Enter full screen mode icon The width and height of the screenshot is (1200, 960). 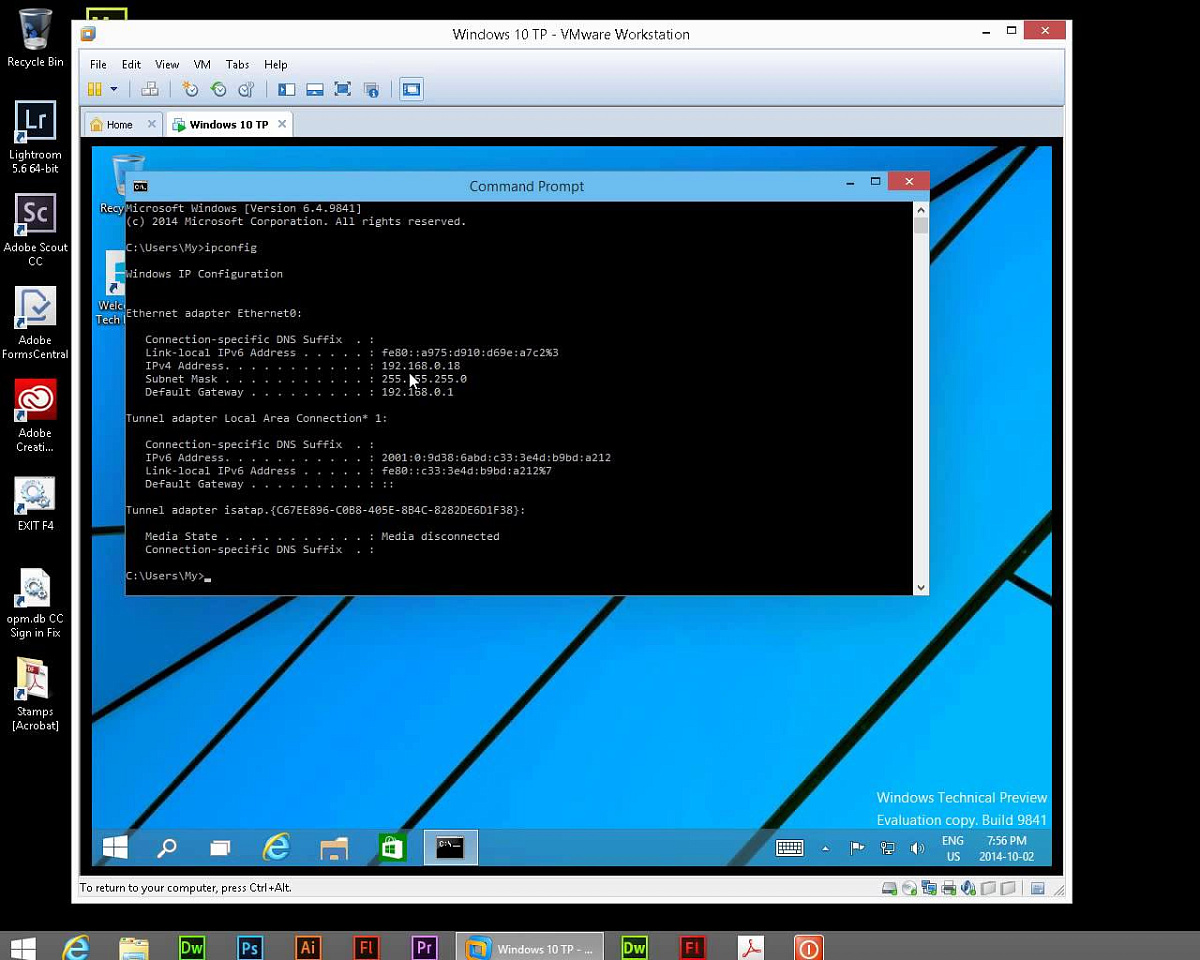click(343, 89)
